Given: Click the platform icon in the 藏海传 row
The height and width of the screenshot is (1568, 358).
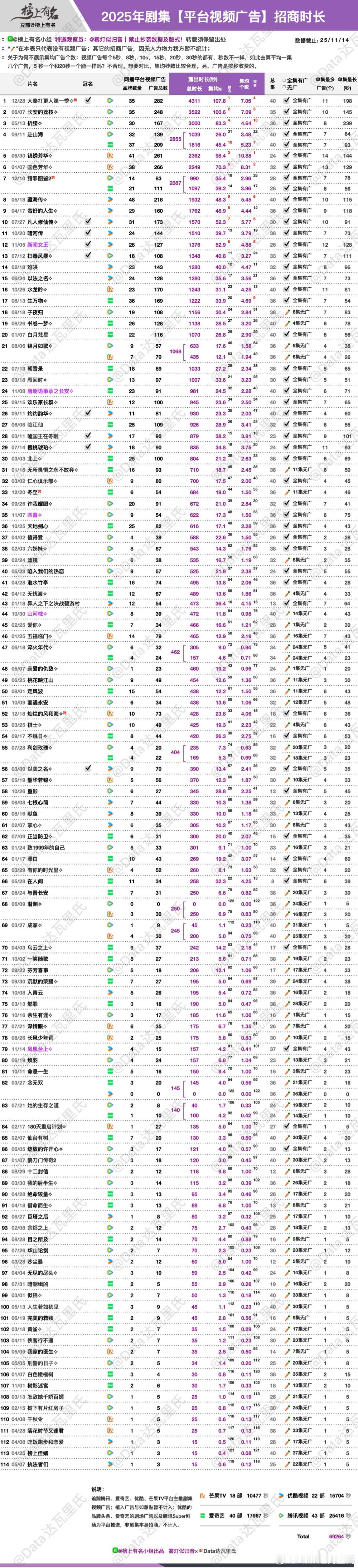Looking at the screenshot, I should [x=110, y=199].
